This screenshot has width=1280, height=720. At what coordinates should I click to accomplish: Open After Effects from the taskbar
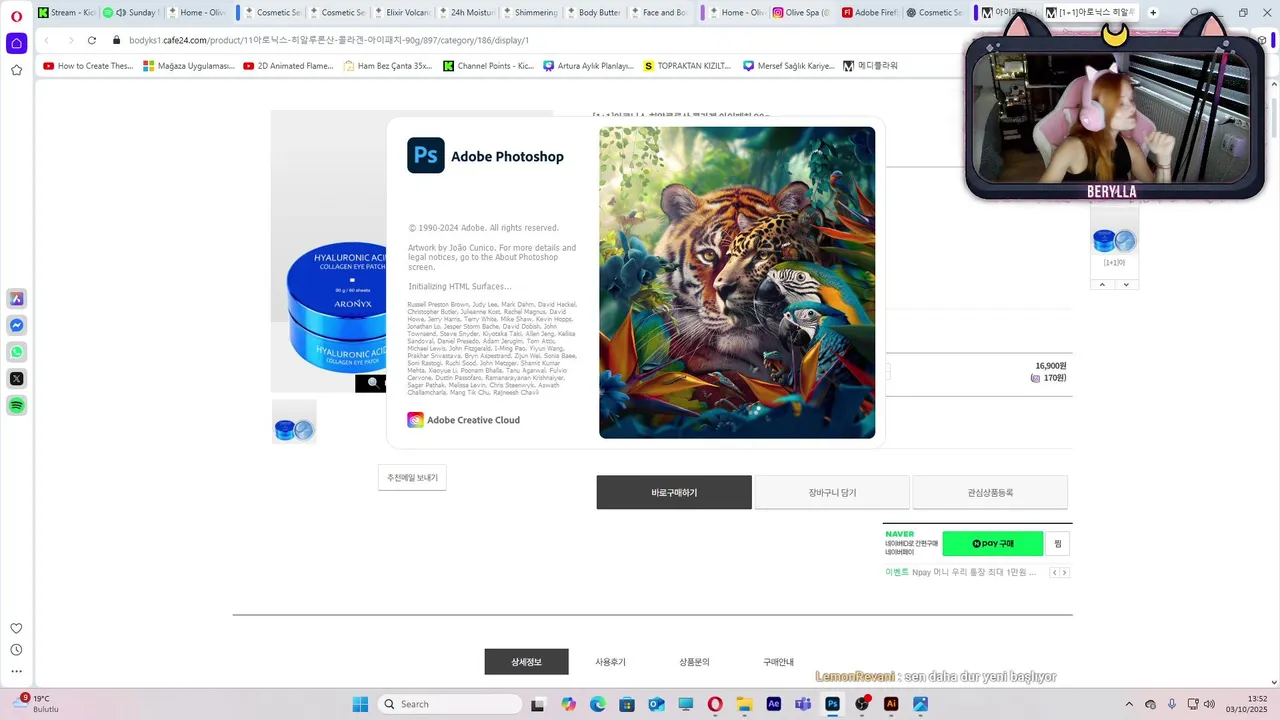pos(773,704)
